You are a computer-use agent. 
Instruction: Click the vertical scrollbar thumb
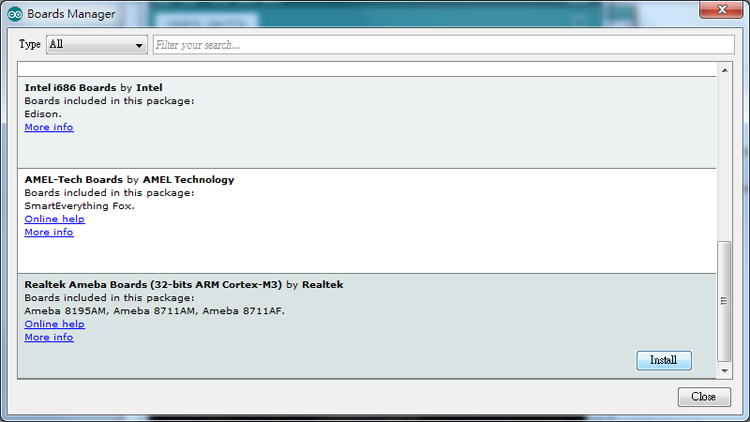725,300
